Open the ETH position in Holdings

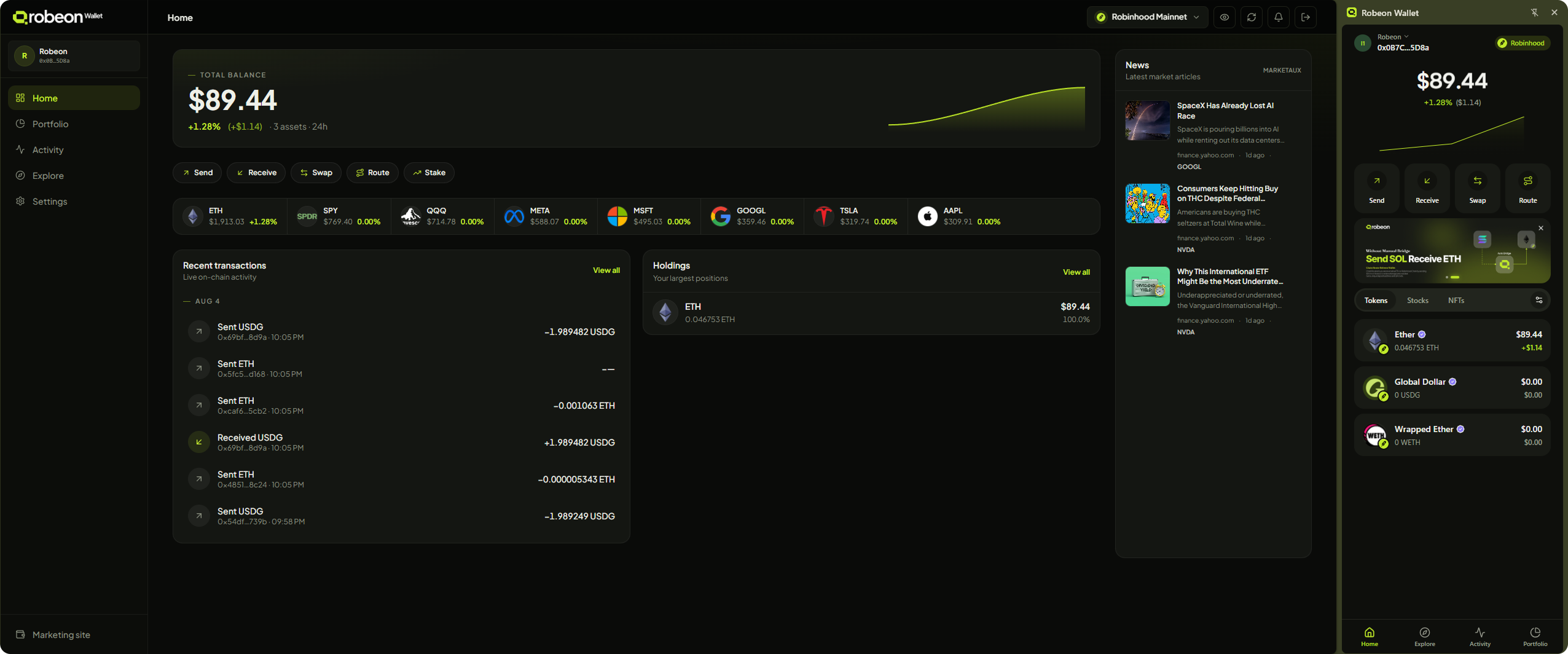pyautogui.click(x=871, y=313)
